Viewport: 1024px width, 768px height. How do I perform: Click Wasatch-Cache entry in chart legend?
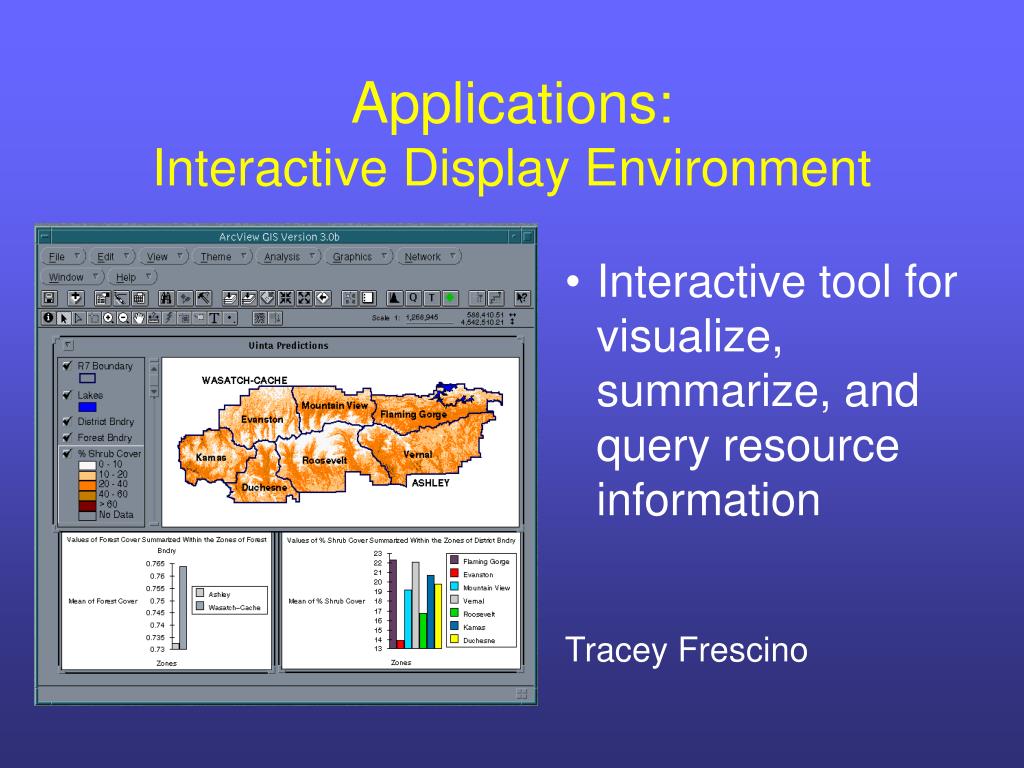click(x=229, y=607)
